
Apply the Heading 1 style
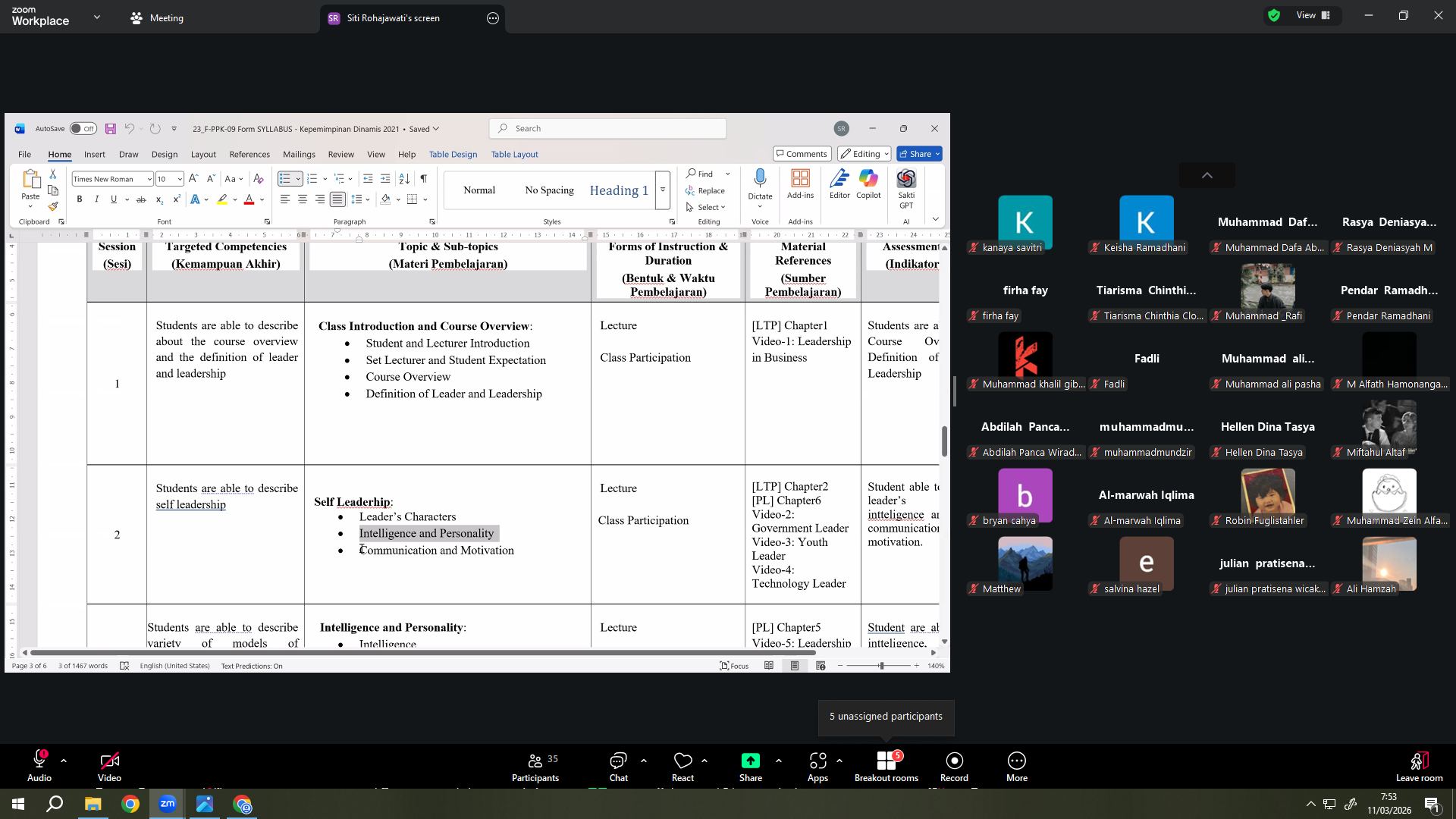click(619, 190)
